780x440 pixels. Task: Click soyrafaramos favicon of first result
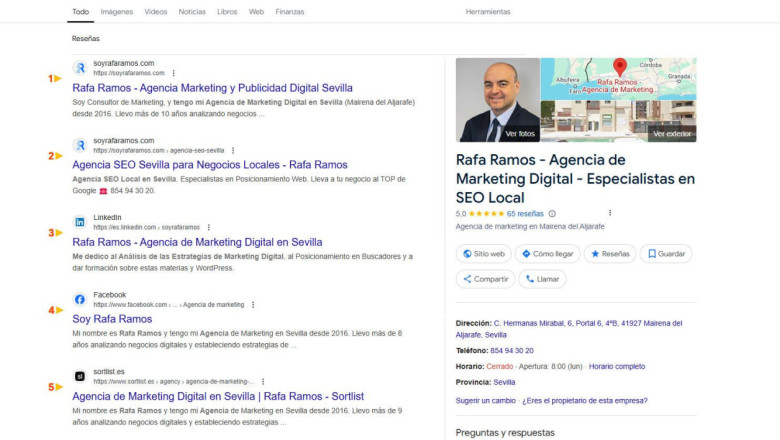tap(80, 68)
